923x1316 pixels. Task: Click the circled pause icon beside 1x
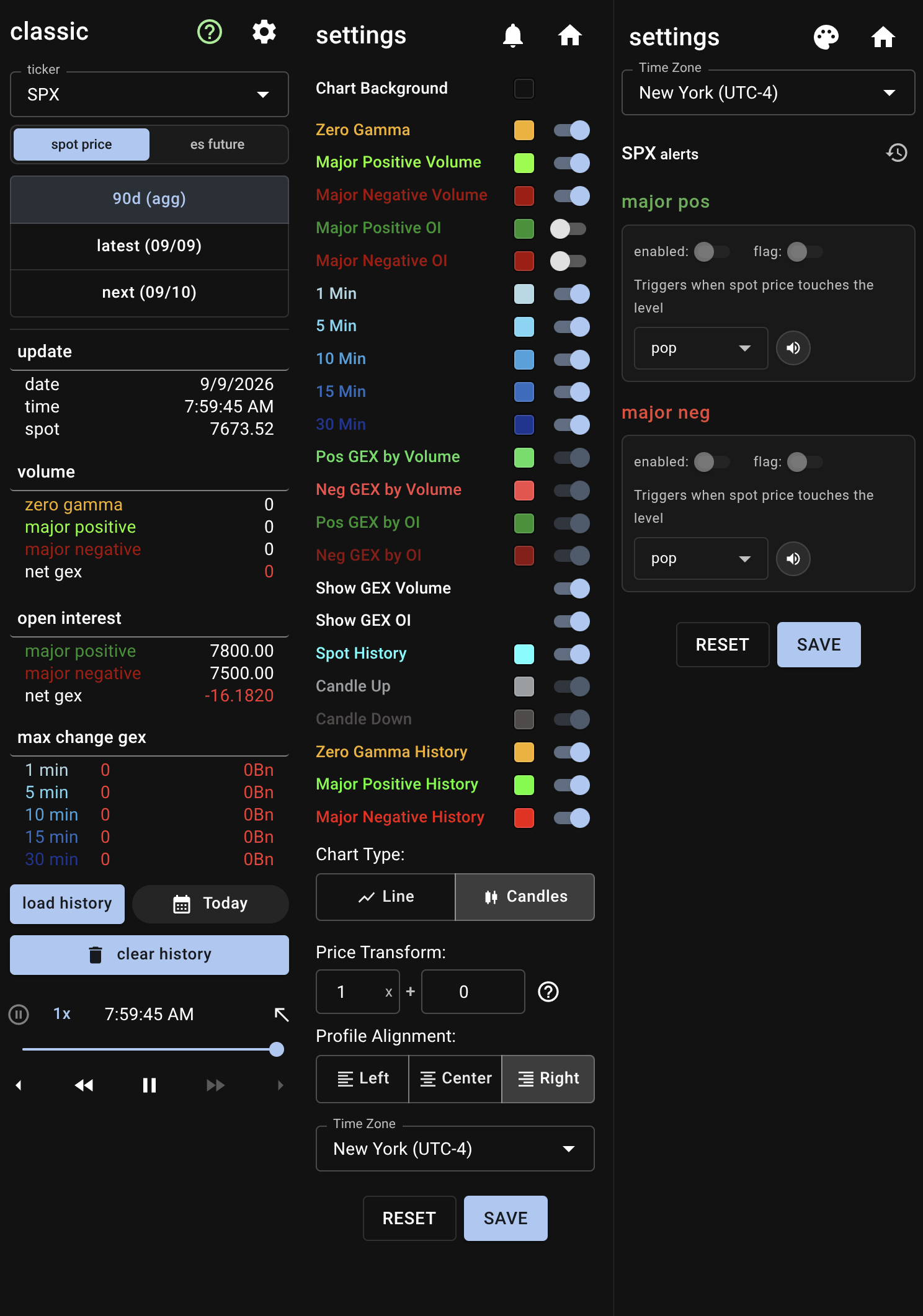[x=19, y=1015]
